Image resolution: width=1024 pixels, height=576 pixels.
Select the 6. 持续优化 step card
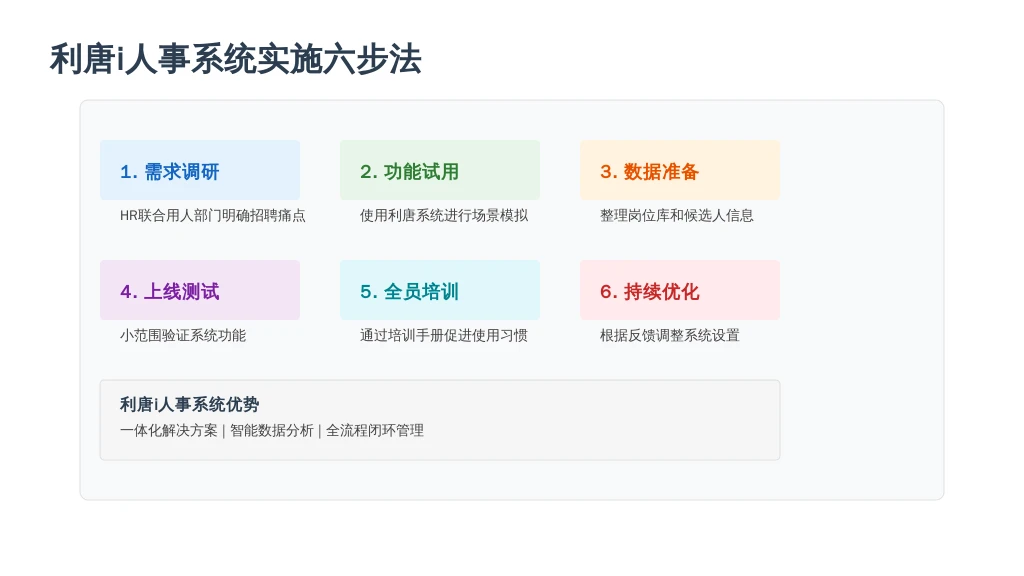[x=680, y=291]
